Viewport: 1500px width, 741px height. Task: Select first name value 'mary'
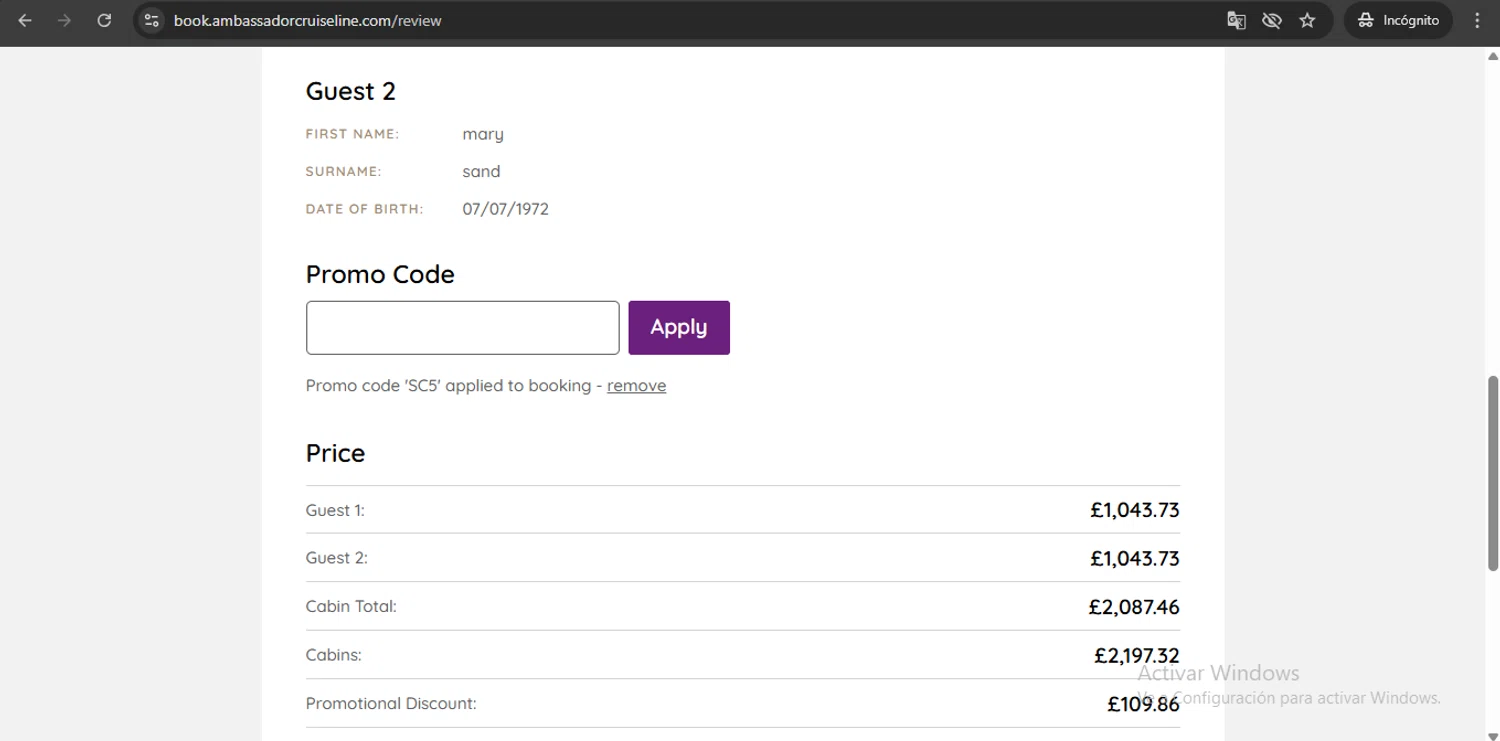pos(483,134)
